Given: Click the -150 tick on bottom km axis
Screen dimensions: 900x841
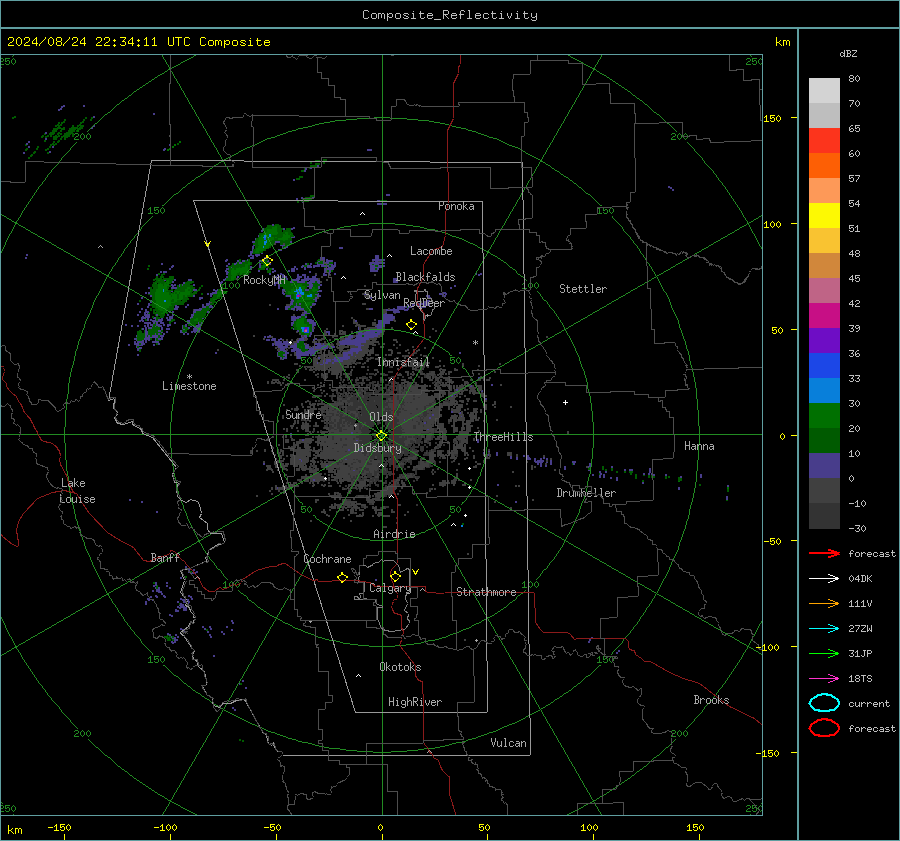Looking at the screenshot, I should click(x=59, y=827).
